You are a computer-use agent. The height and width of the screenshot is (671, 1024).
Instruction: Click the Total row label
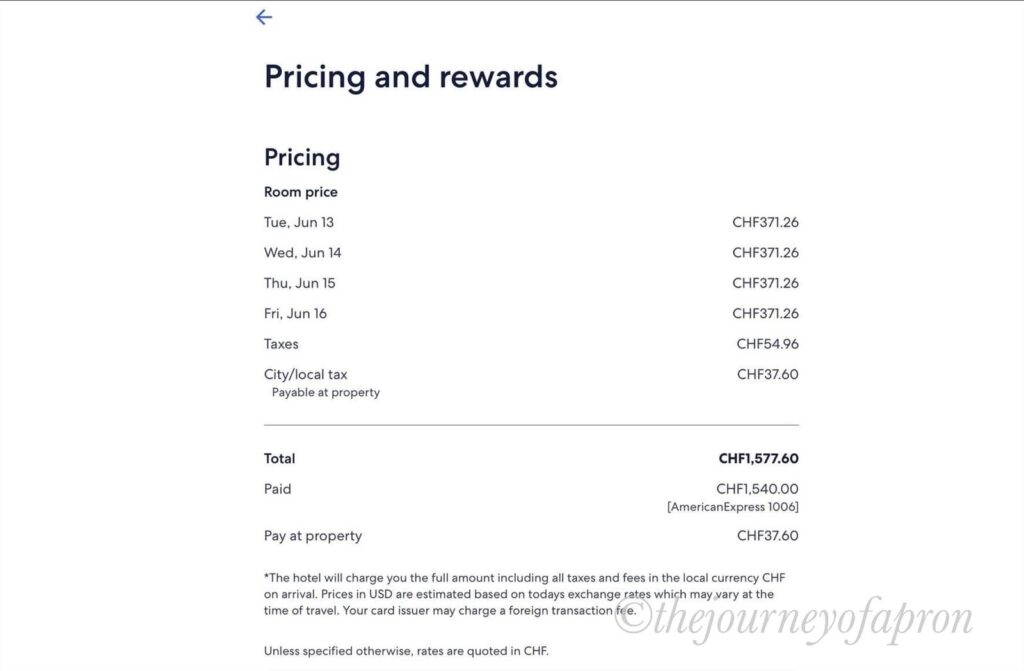(280, 459)
